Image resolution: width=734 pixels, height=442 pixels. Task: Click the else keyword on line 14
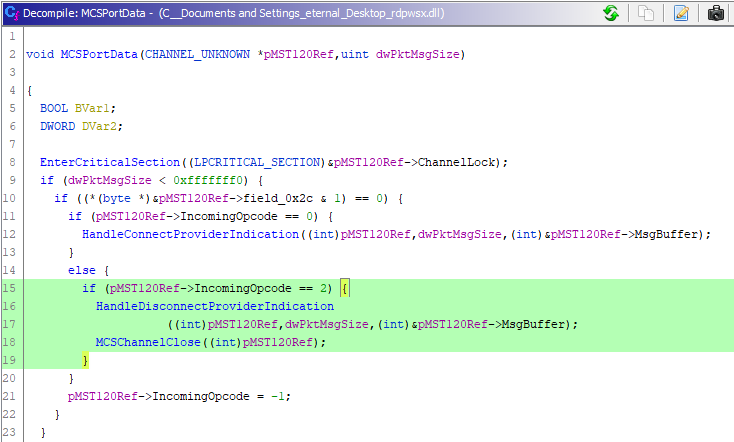pos(82,271)
